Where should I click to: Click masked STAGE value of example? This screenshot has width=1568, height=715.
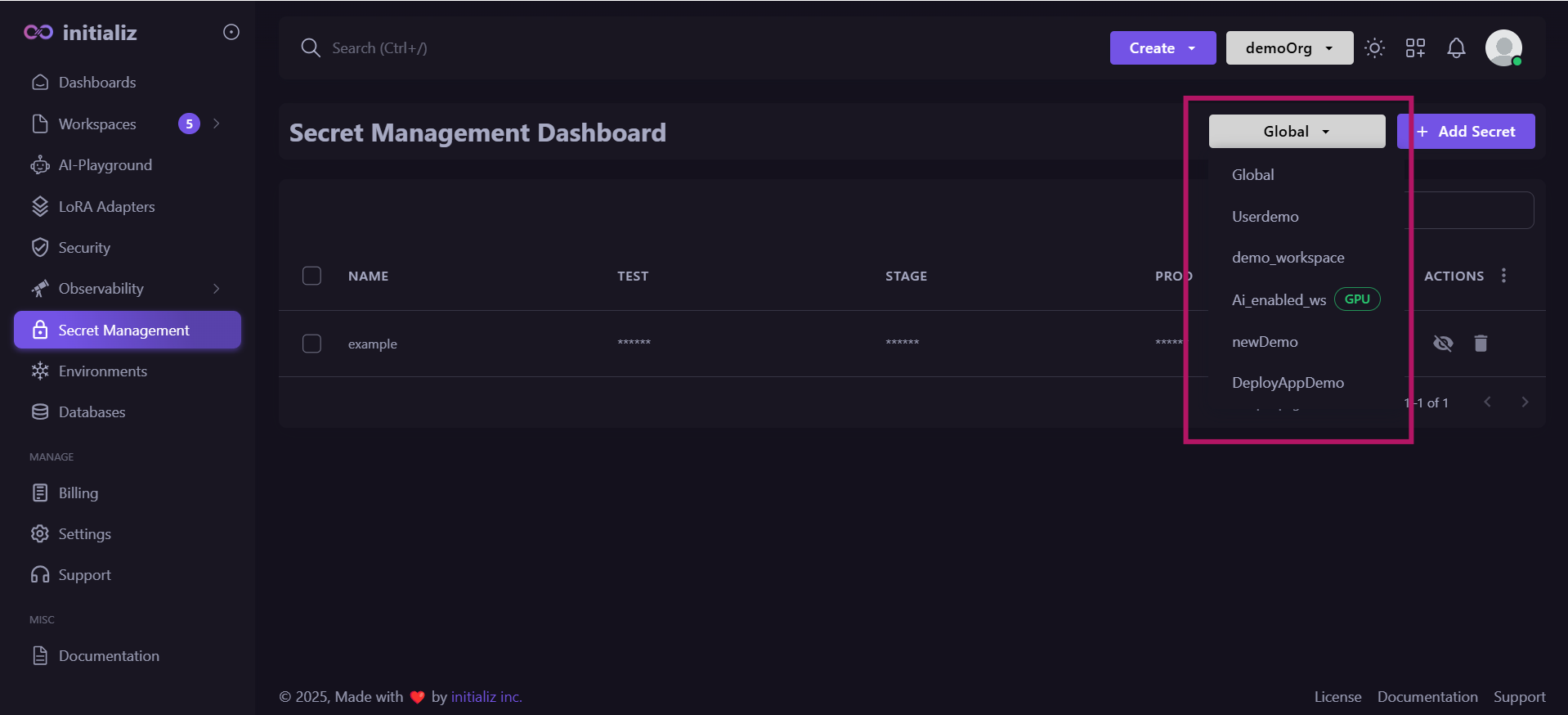pos(902,343)
